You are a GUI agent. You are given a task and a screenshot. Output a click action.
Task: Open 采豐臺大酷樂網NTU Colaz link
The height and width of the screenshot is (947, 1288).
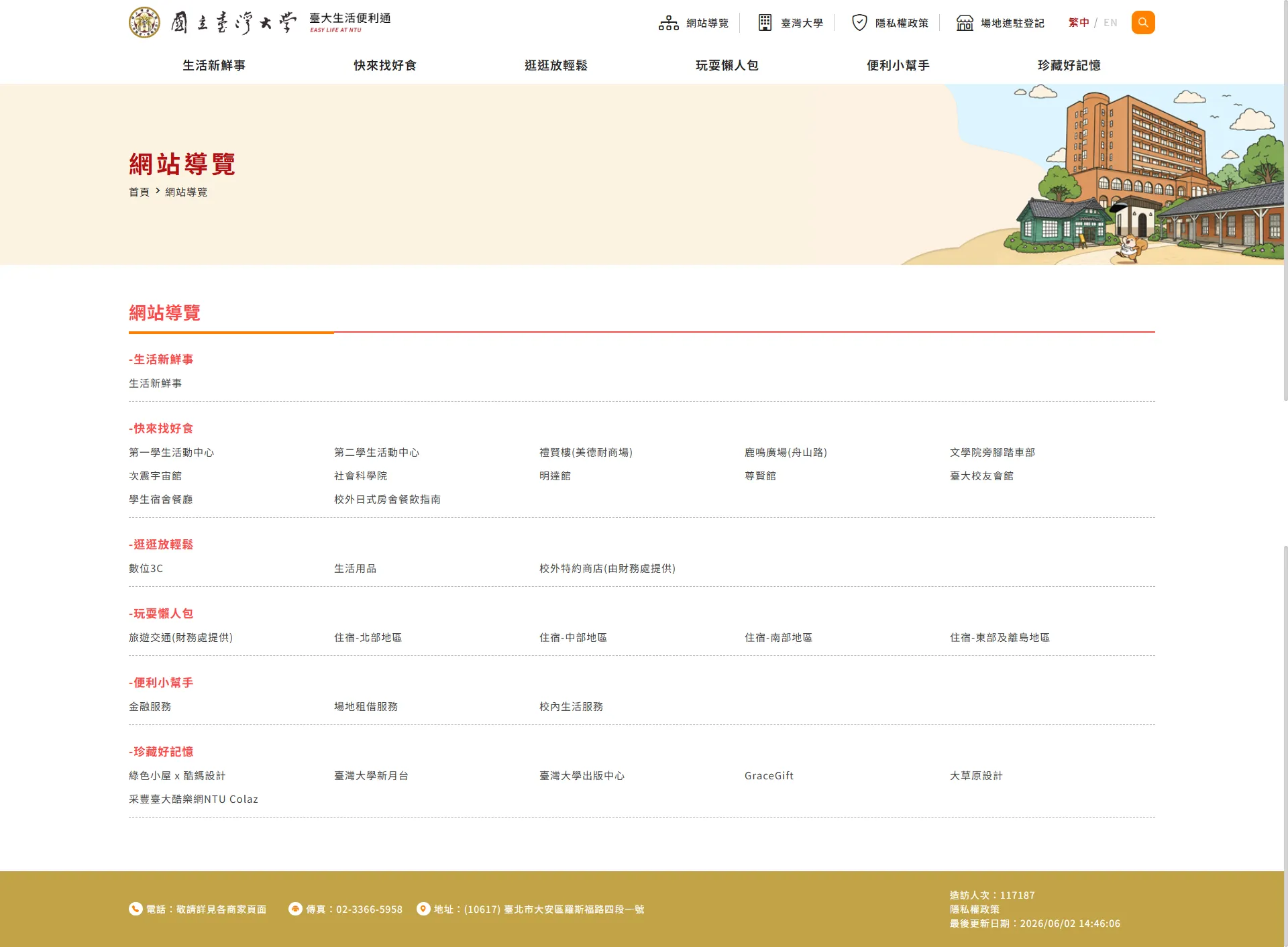[194, 799]
